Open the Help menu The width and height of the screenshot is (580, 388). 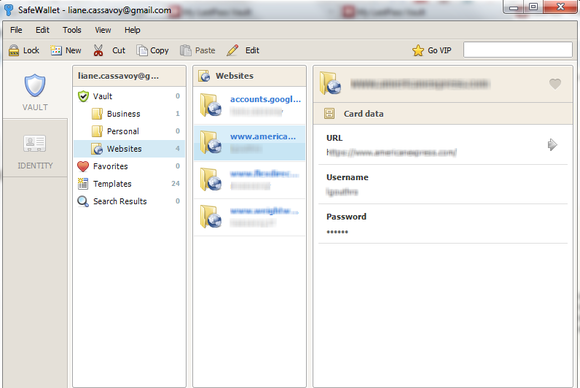tap(132, 30)
